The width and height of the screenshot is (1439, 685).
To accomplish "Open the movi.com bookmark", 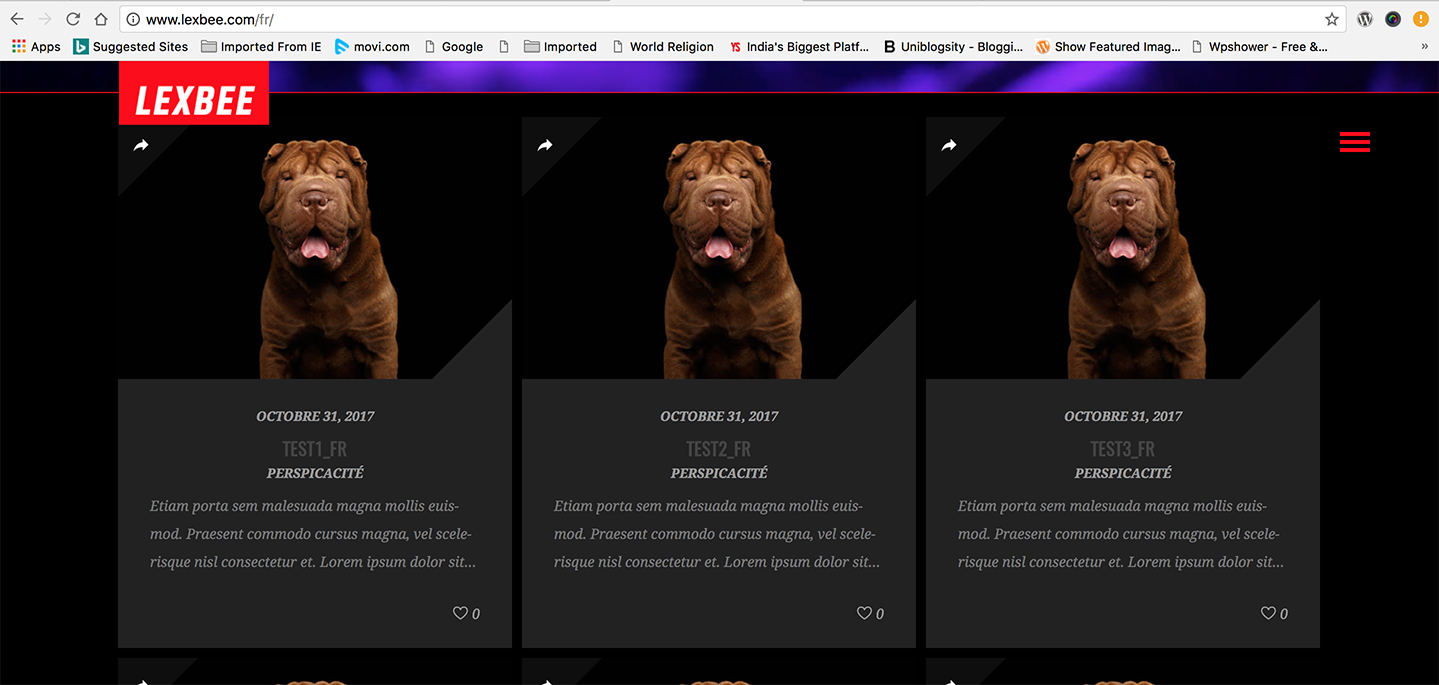I will pyautogui.click(x=372, y=46).
